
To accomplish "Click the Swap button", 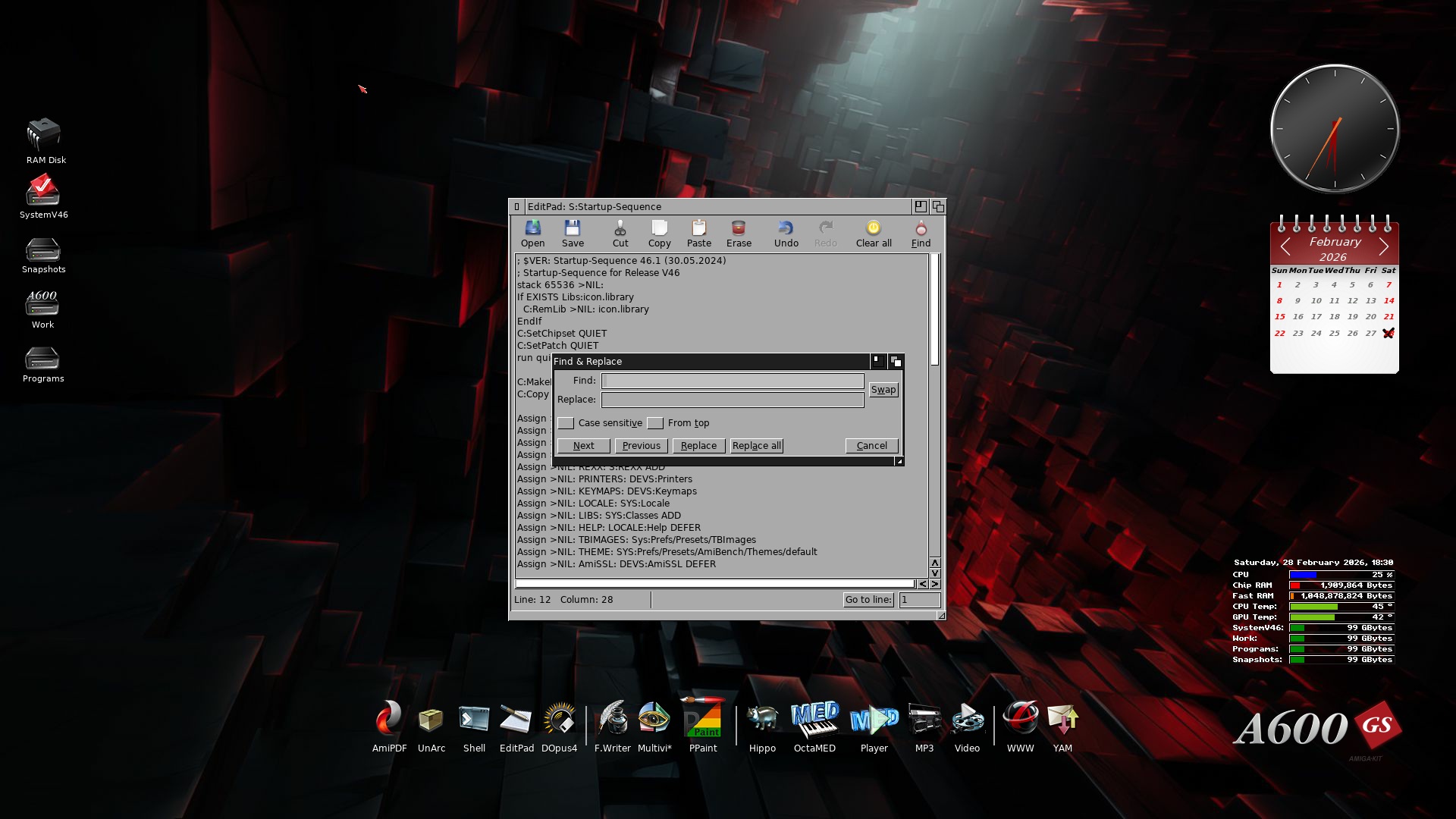I will coord(883,390).
